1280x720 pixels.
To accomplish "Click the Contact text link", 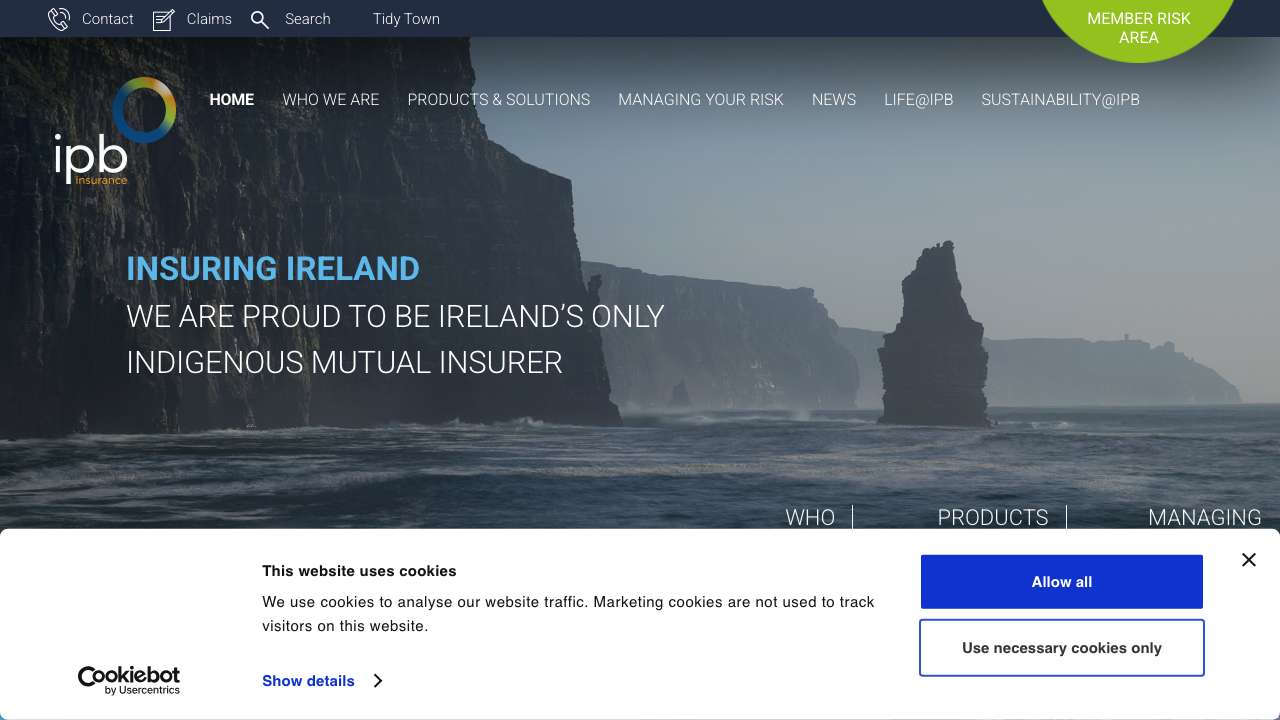I will pyautogui.click(x=107, y=19).
